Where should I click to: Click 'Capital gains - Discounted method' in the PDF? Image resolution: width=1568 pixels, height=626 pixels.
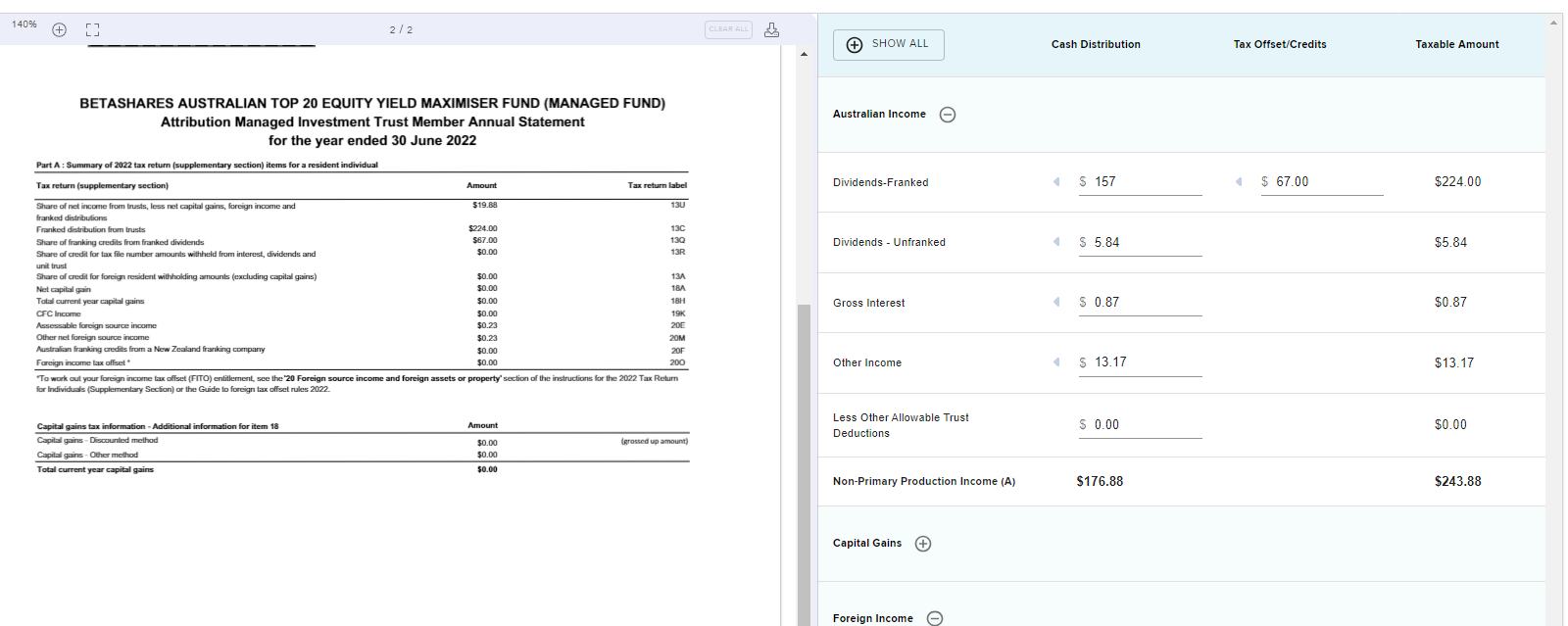click(97, 441)
